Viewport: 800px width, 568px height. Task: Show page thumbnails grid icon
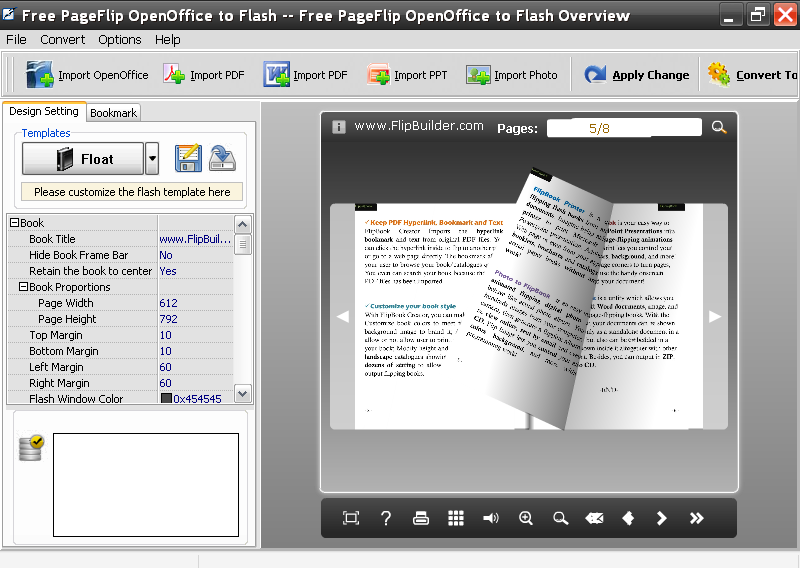click(x=456, y=518)
